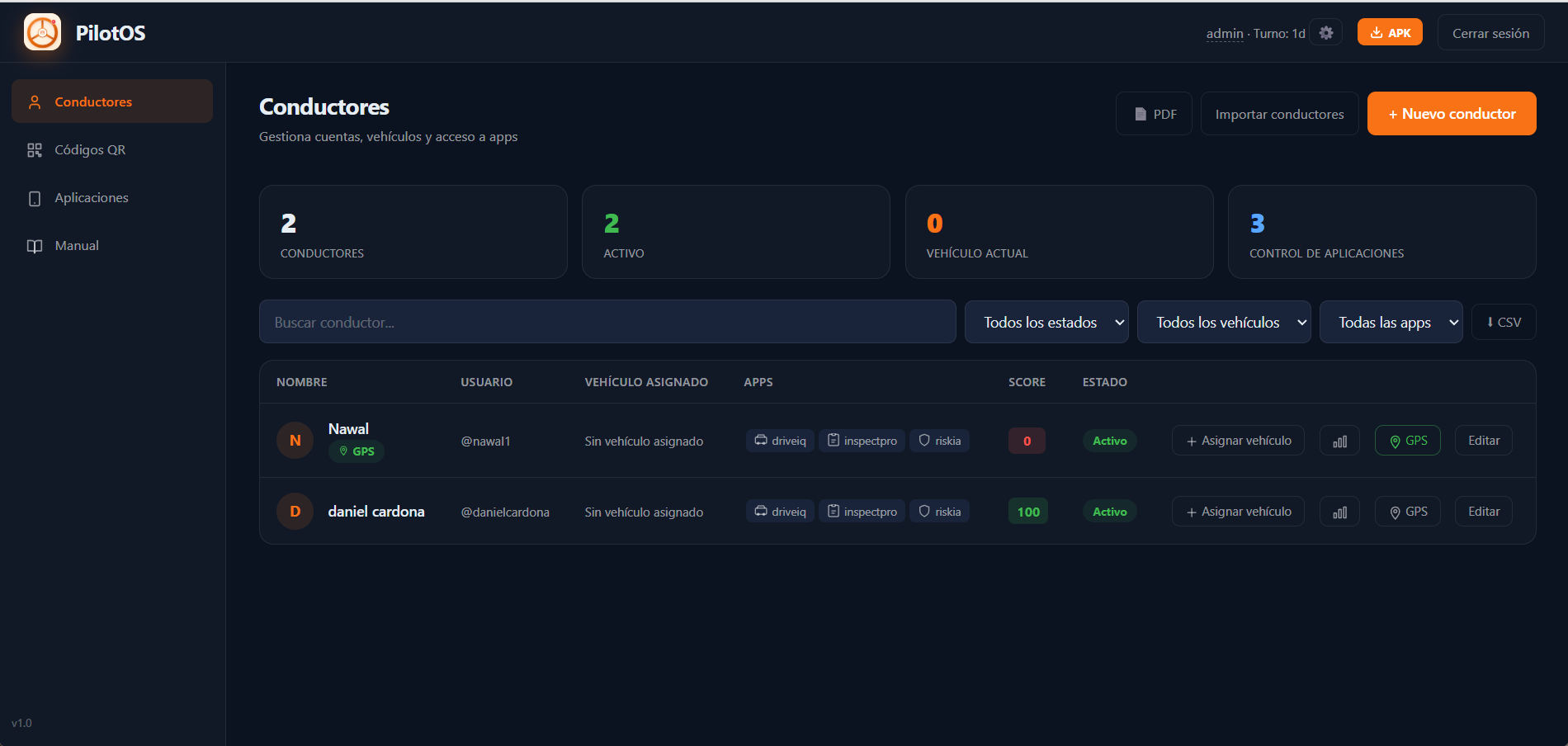Edit daniel cardona with Editar
This screenshot has height=746, width=1568.
(x=1484, y=512)
